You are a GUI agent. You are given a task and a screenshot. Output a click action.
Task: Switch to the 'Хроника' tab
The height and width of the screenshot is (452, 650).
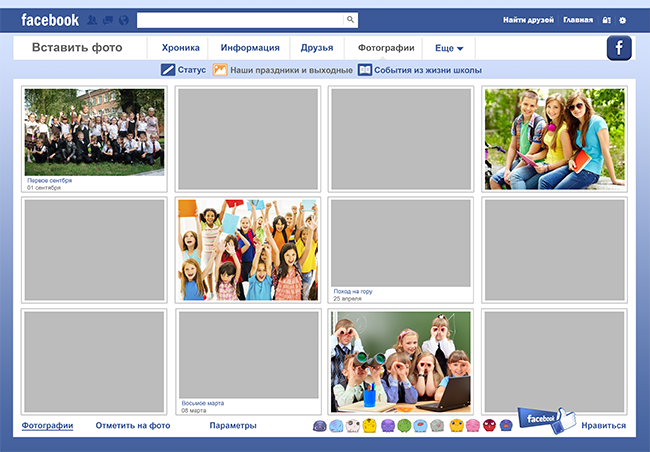pyautogui.click(x=180, y=48)
